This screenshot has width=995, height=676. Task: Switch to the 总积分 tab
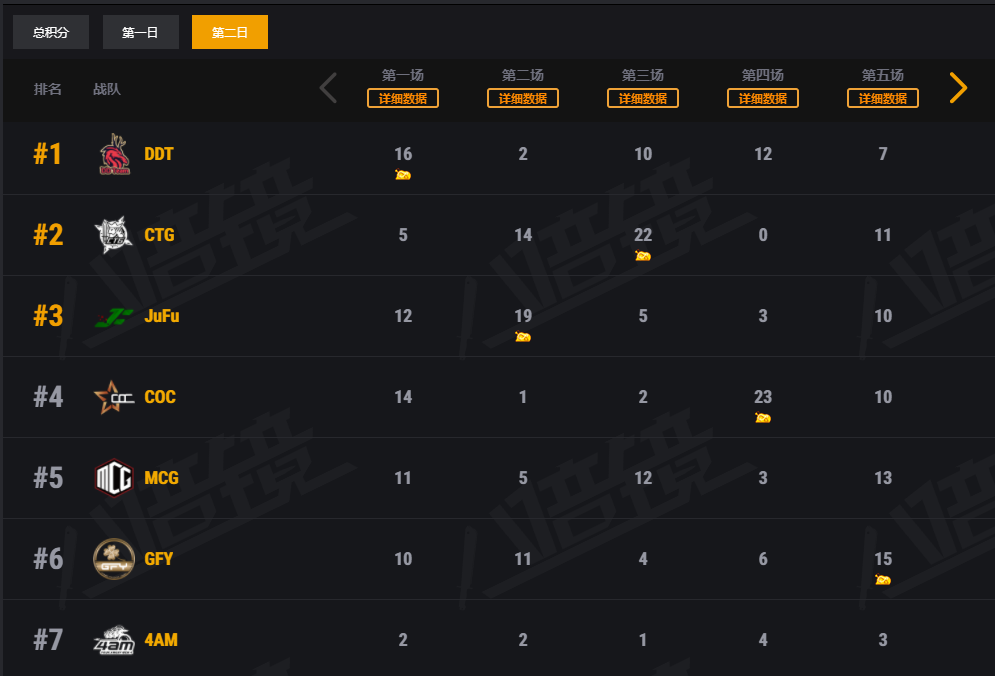51,32
